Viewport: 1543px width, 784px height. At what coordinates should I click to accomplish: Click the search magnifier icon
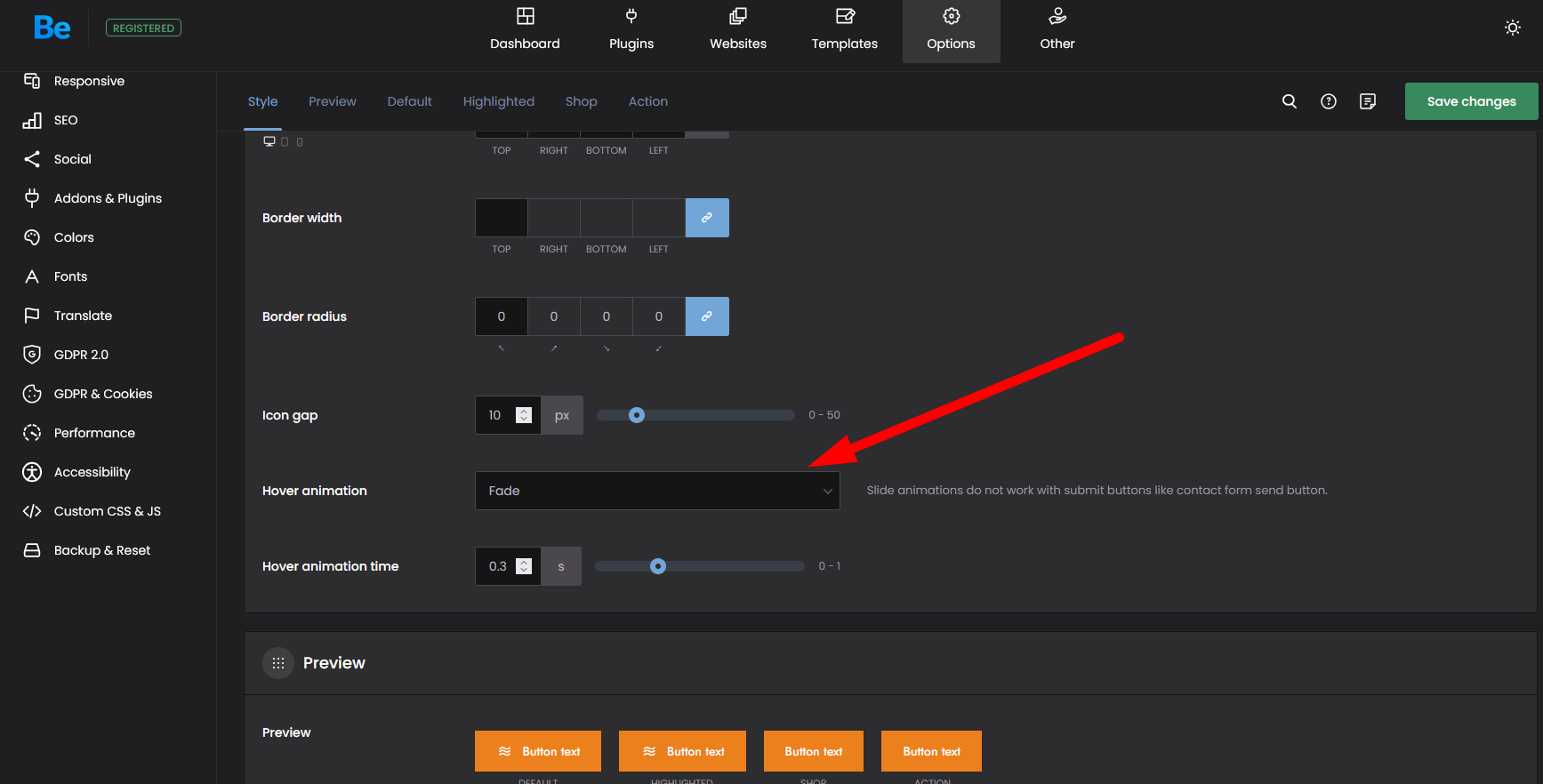pyautogui.click(x=1289, y=101)
